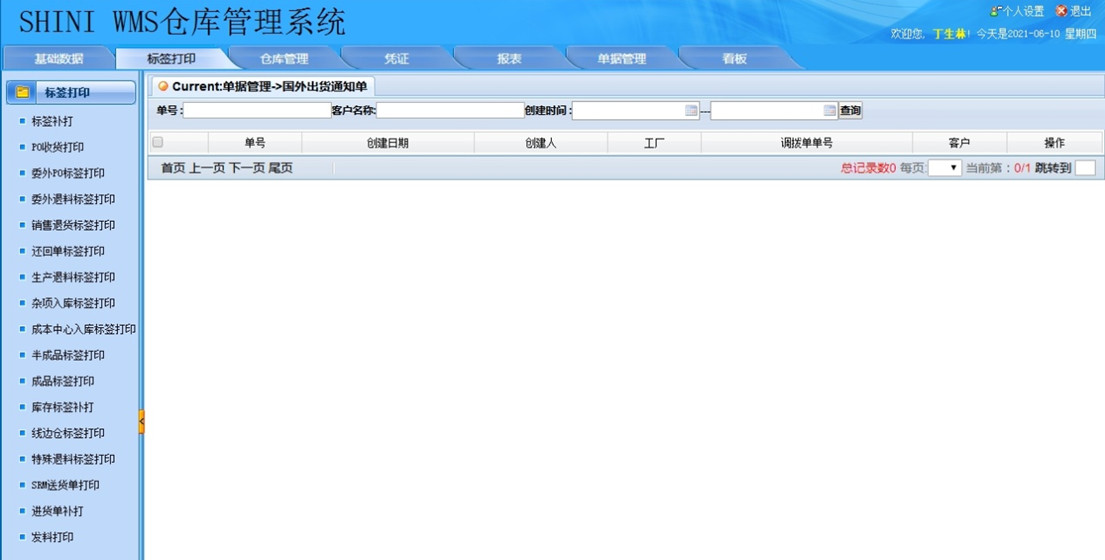Click the 单号 order number input field
Viewport: 1105px width, 560px height.
(257, 111)
